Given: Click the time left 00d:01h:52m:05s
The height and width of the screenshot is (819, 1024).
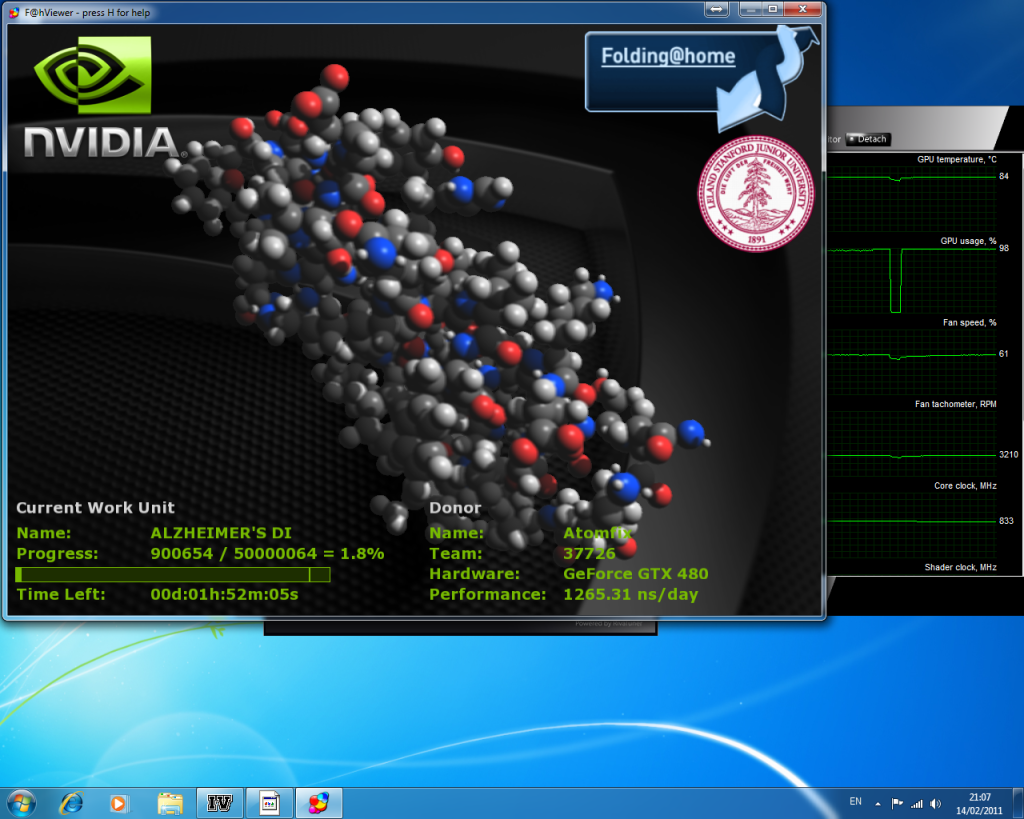Looking at the screenshot, I should tap(224, 594).
